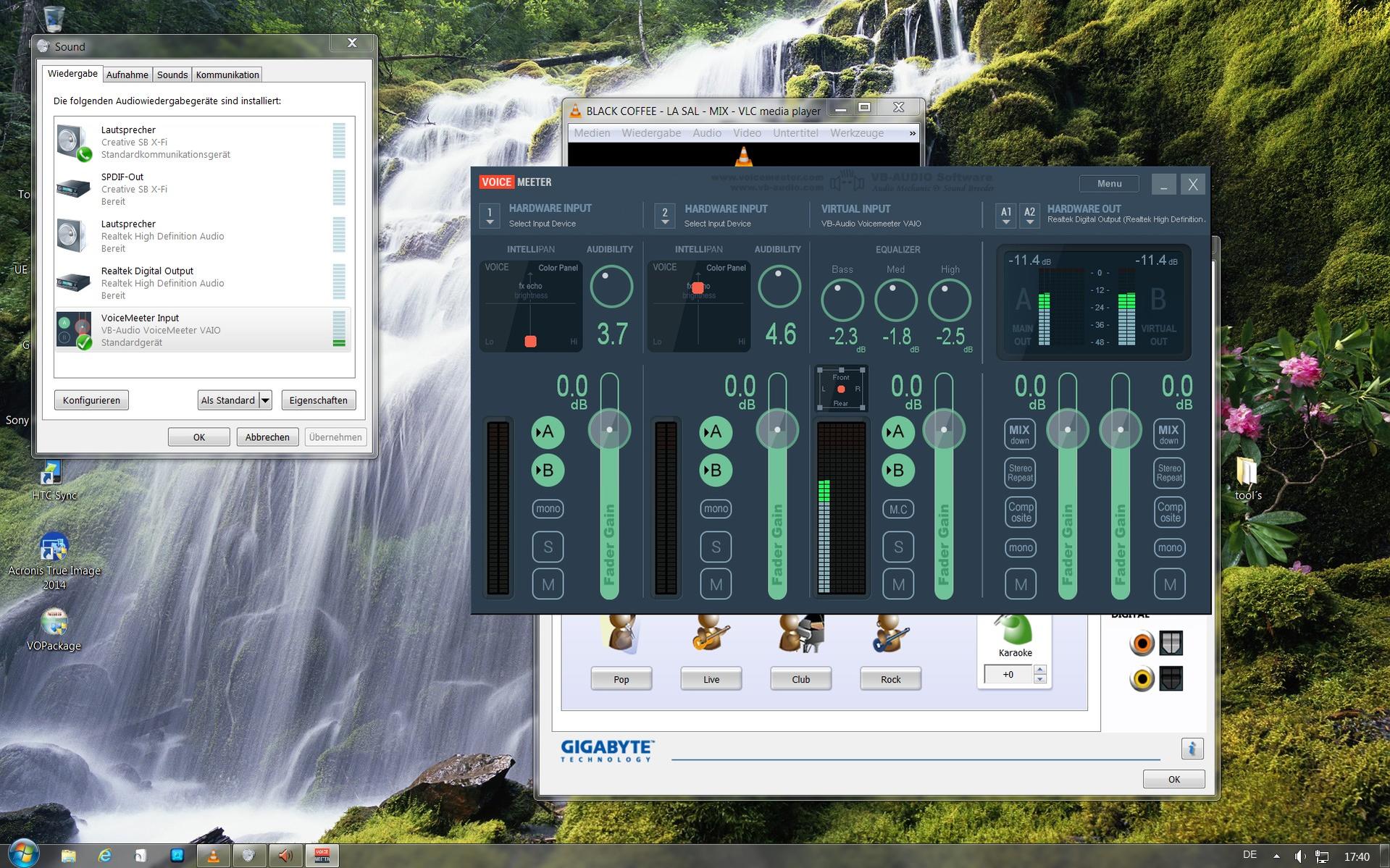Click the orange digital jack icon
The width and height of the screenshot is (1390, 868).
click(1142, 643)
